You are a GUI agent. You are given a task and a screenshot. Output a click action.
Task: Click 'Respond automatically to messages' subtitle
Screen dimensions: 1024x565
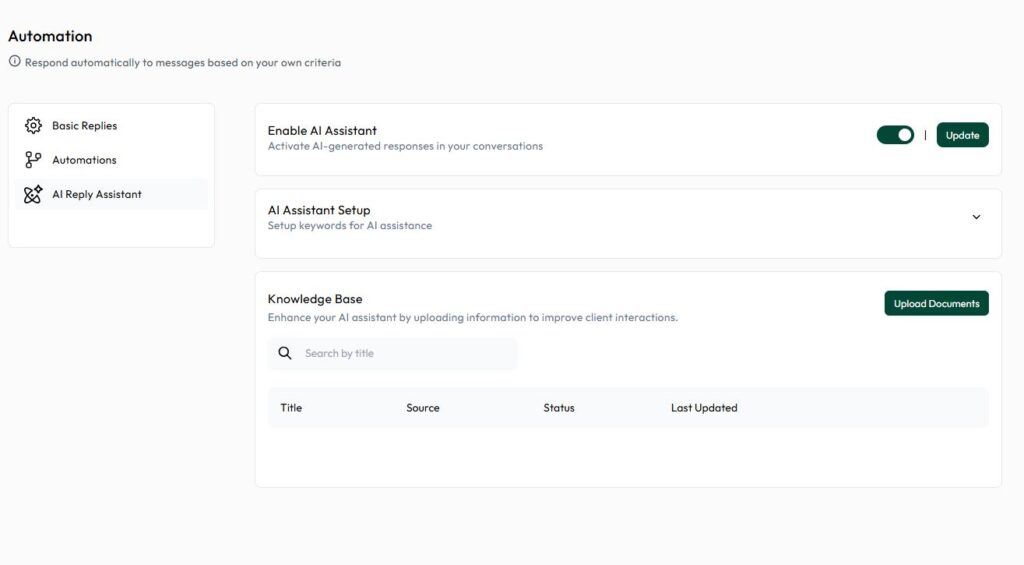point(183,63)
